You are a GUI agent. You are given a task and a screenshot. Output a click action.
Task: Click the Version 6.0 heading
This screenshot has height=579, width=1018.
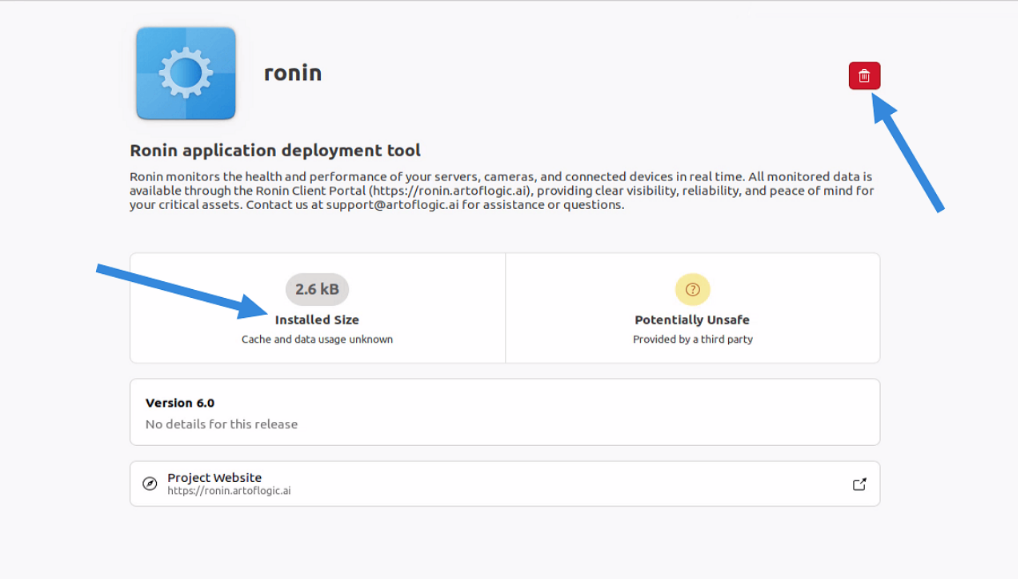180,403
